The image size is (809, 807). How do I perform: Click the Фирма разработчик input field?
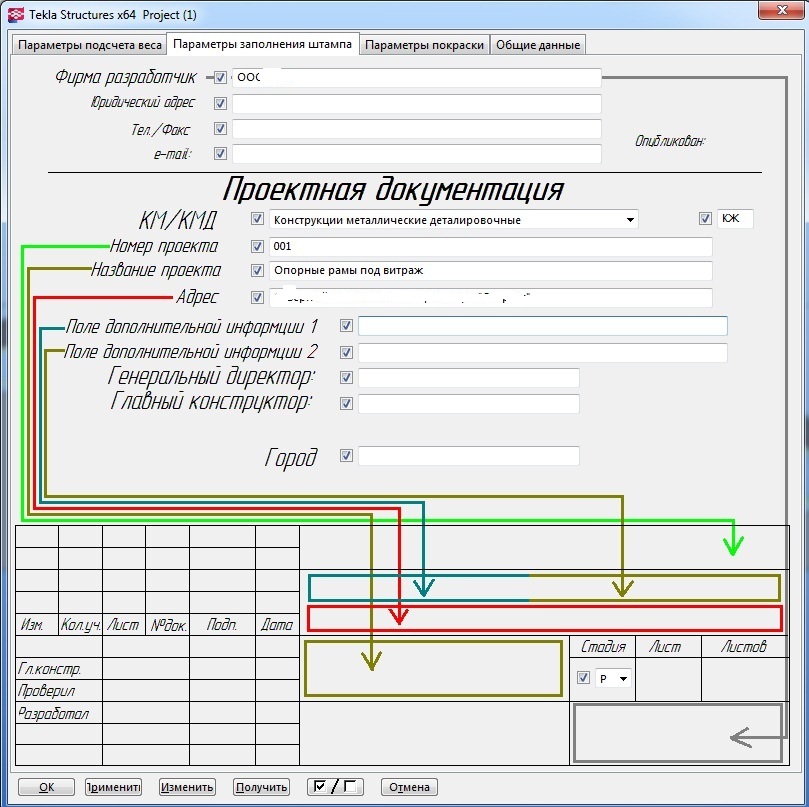click(x=417, y=77)
